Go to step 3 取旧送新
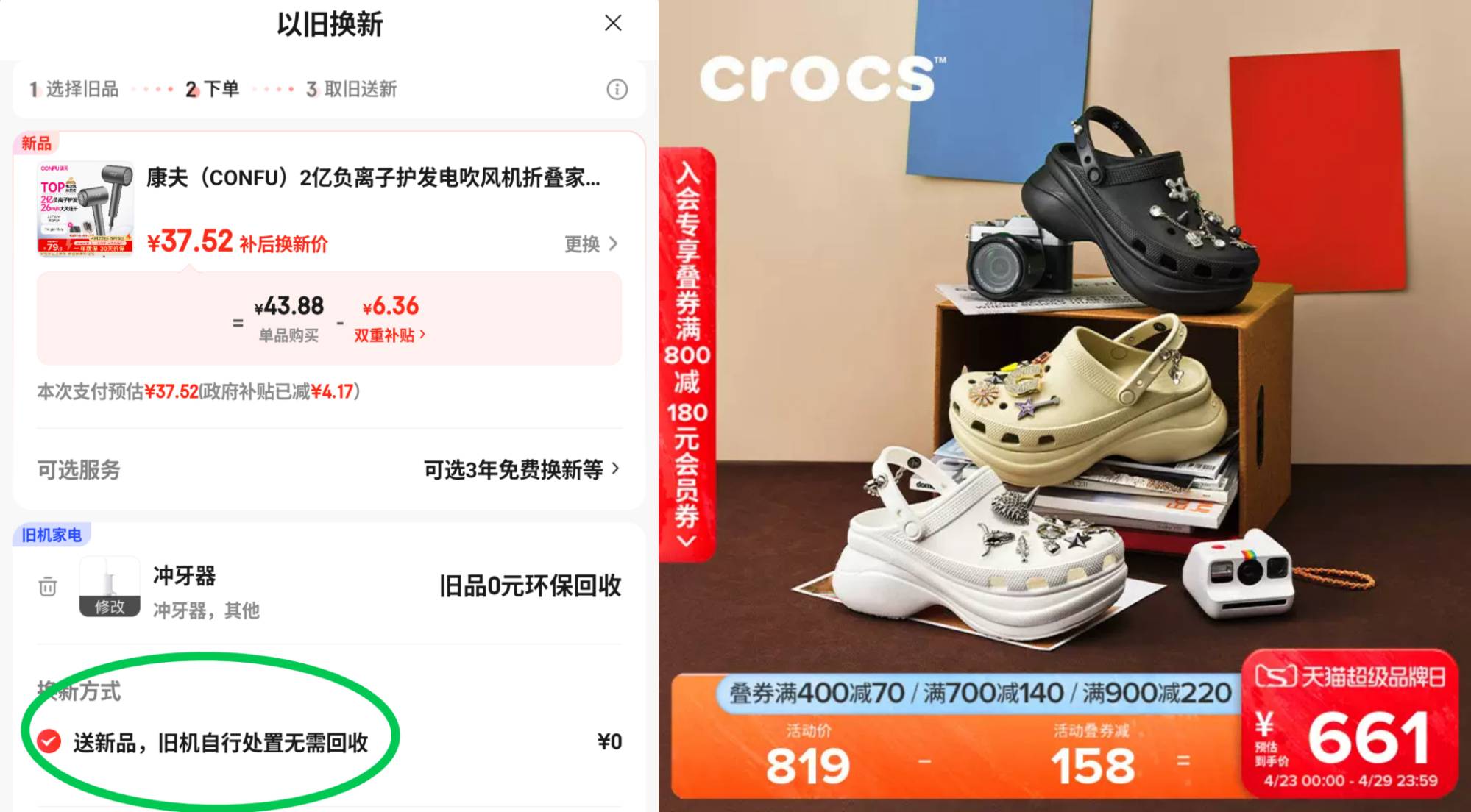This screenshot has width=1471, height=812. tap(352, 90)
